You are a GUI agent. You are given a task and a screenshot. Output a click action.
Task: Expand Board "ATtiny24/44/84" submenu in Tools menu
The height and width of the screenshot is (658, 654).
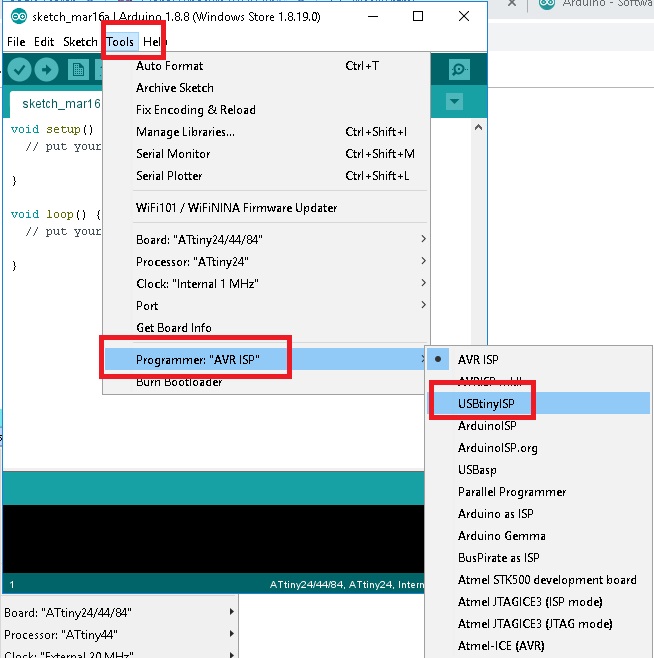click(266, 240)
